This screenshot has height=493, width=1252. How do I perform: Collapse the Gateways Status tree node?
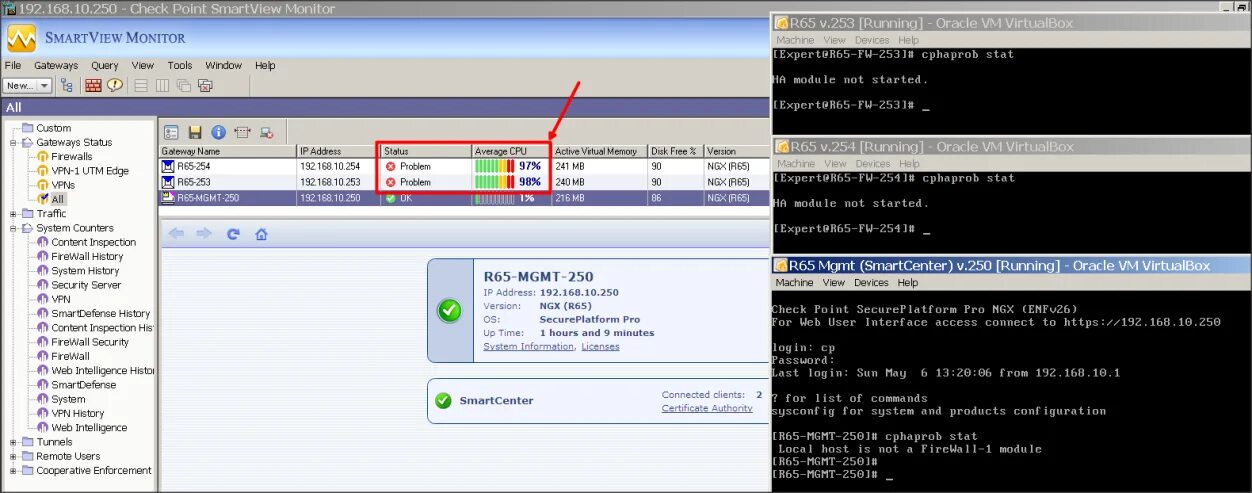pos(14,143)
